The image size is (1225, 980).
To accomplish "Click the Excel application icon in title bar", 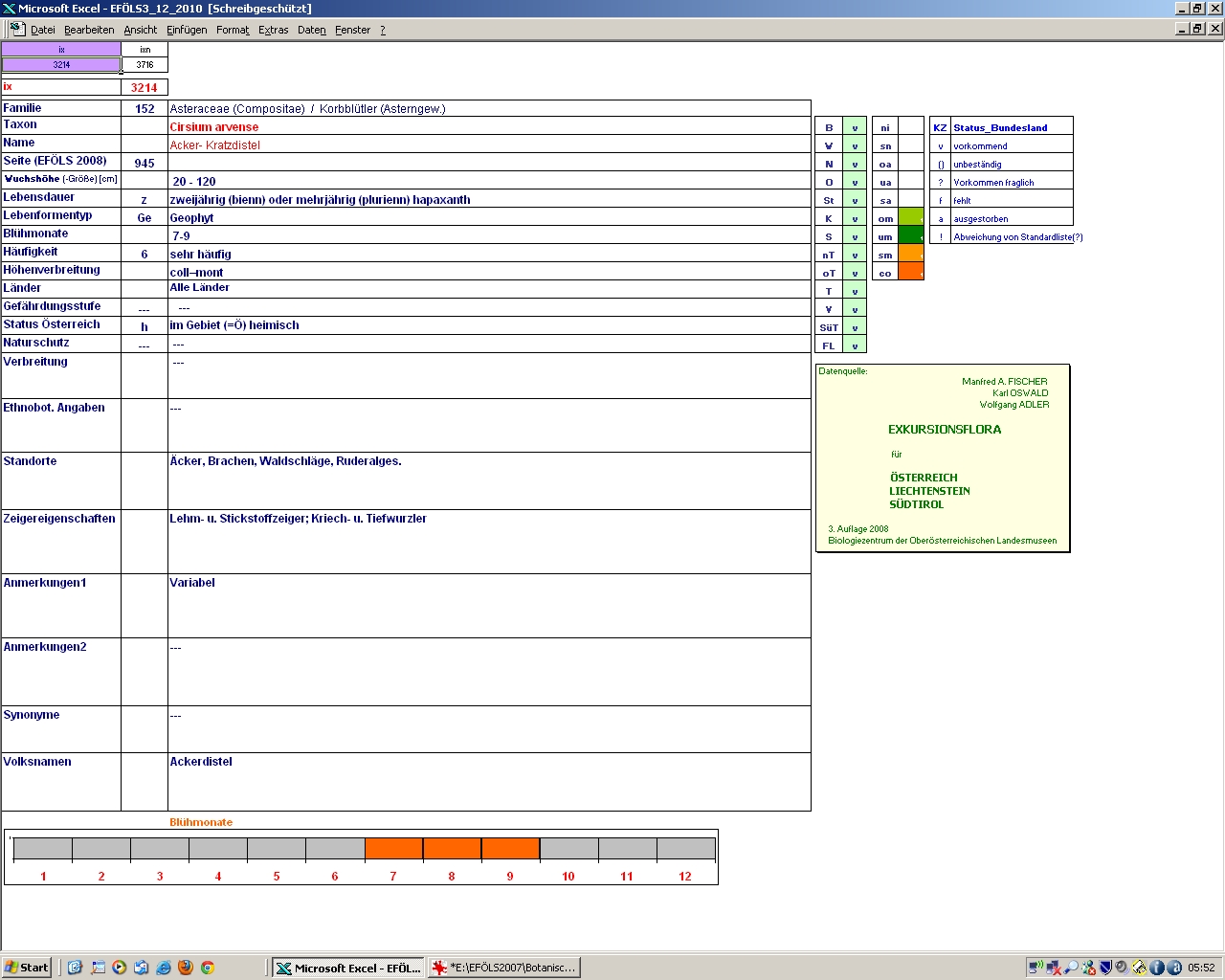I will (9, 9).
